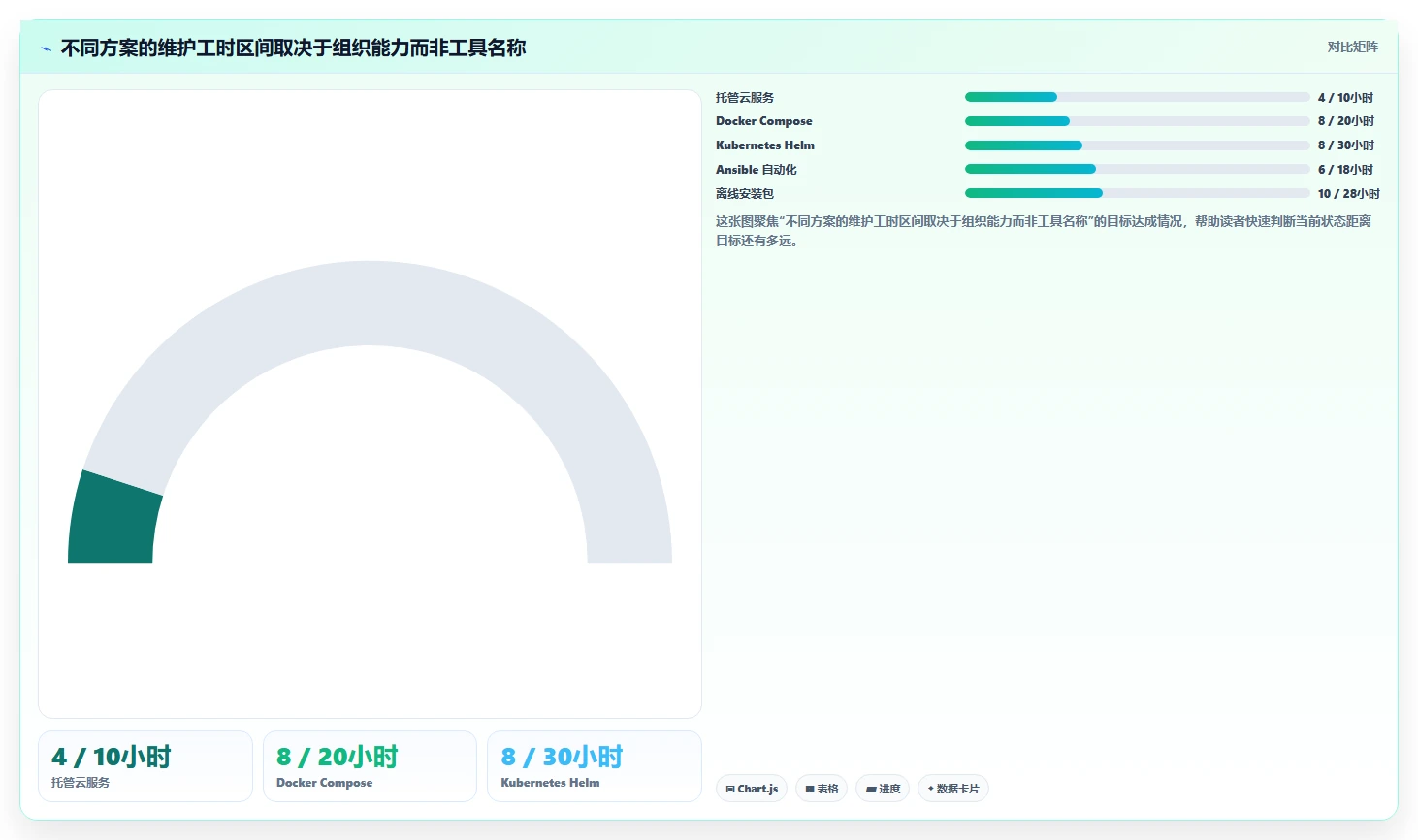Click the 对比矩阵 label in header
The width and height of the screenshot is (1418, 840).
click(x=1352, y=48)
